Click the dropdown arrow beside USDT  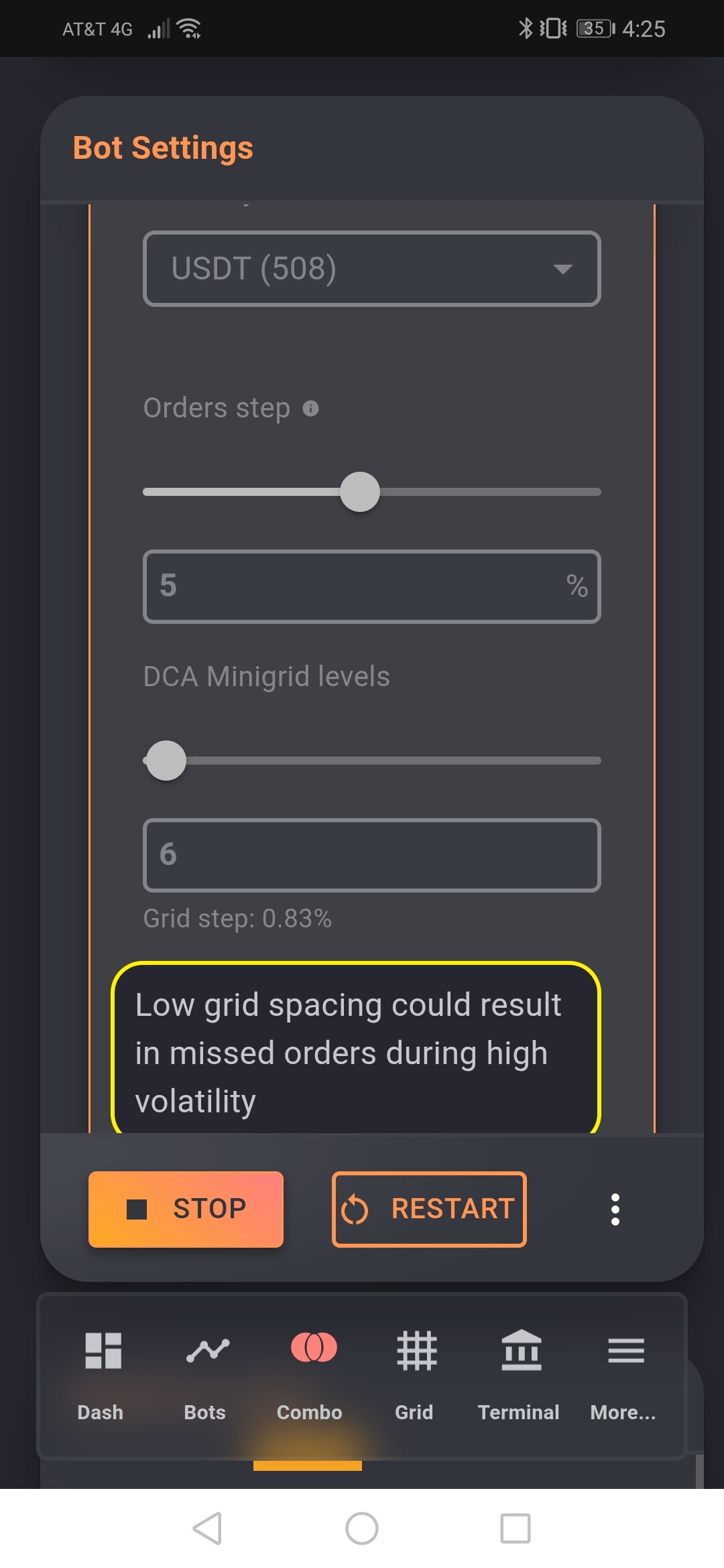(562, 269)
